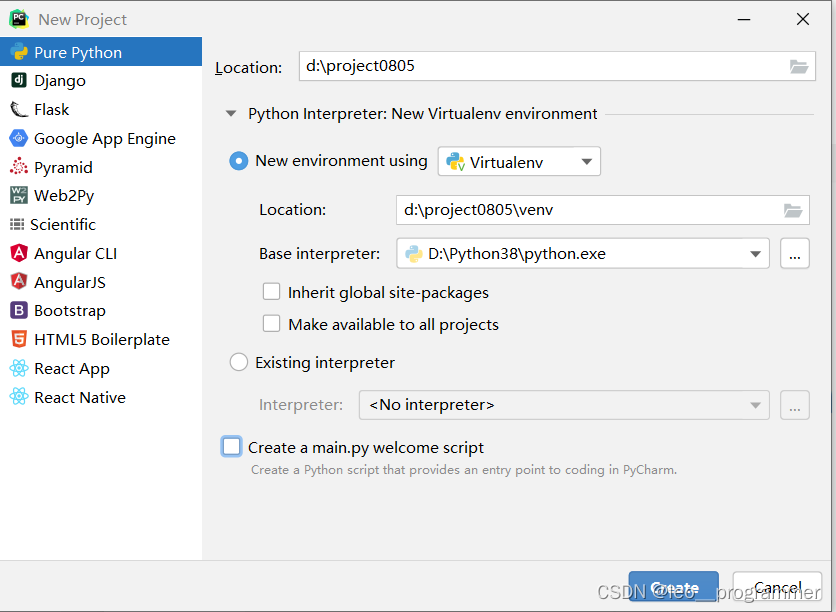Click the Angular CLI red shield icon
The height and width of the screenshot is (612, 836).
[x=19, y=253]
